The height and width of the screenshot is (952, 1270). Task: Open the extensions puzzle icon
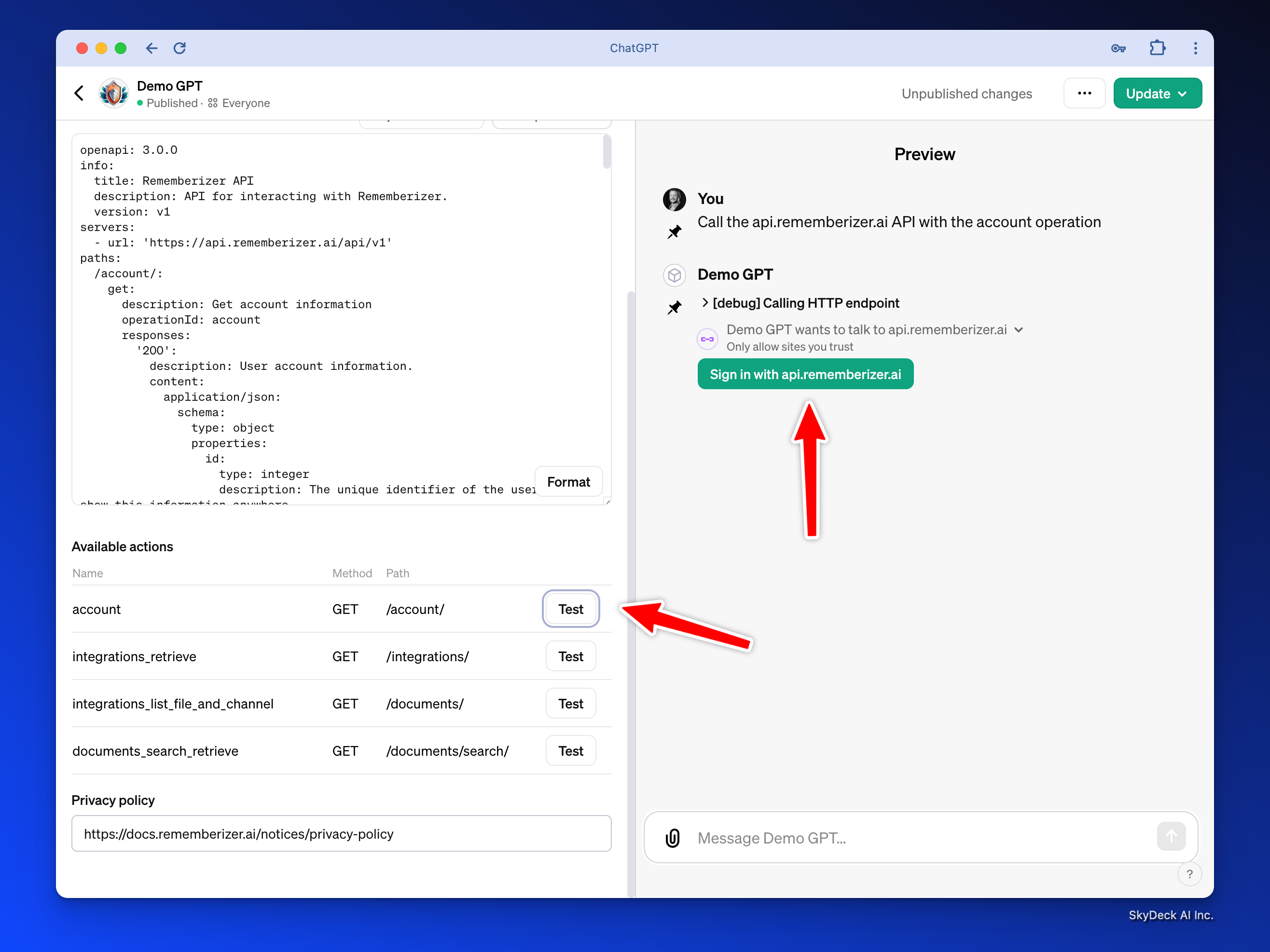coord(1157,48)
